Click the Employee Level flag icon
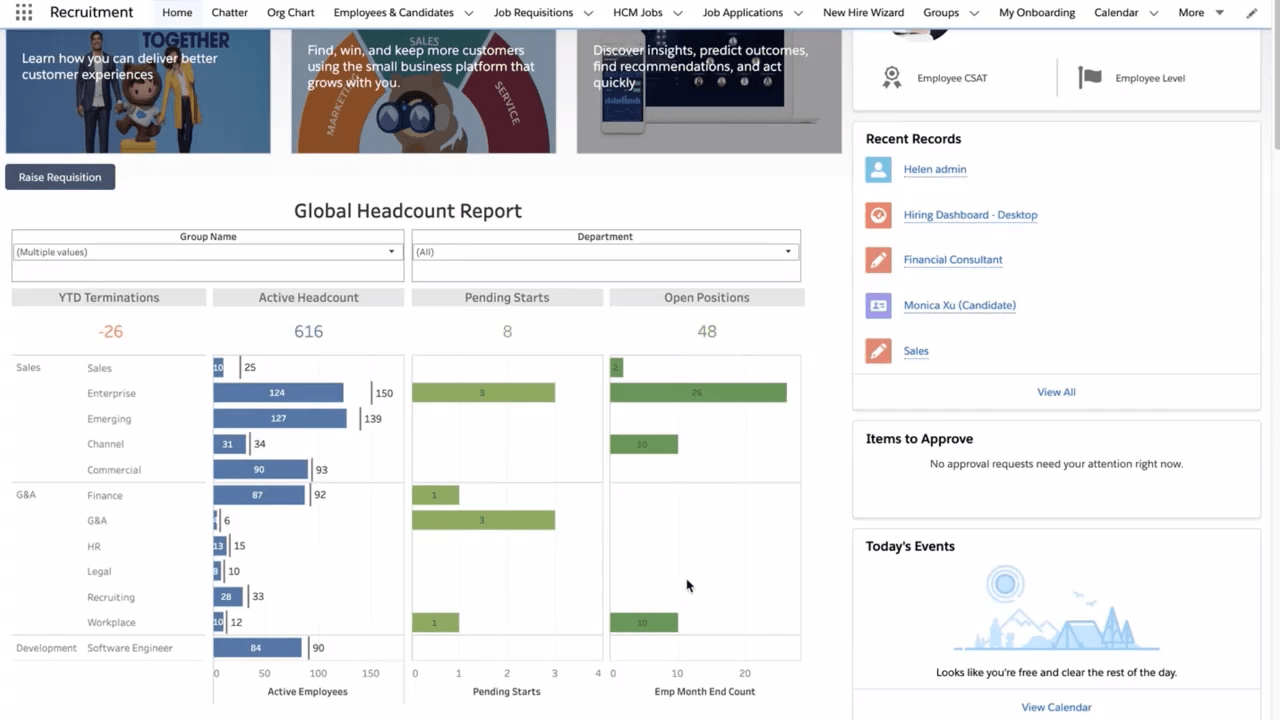1280x720 pixels. tap(1089, 78)
